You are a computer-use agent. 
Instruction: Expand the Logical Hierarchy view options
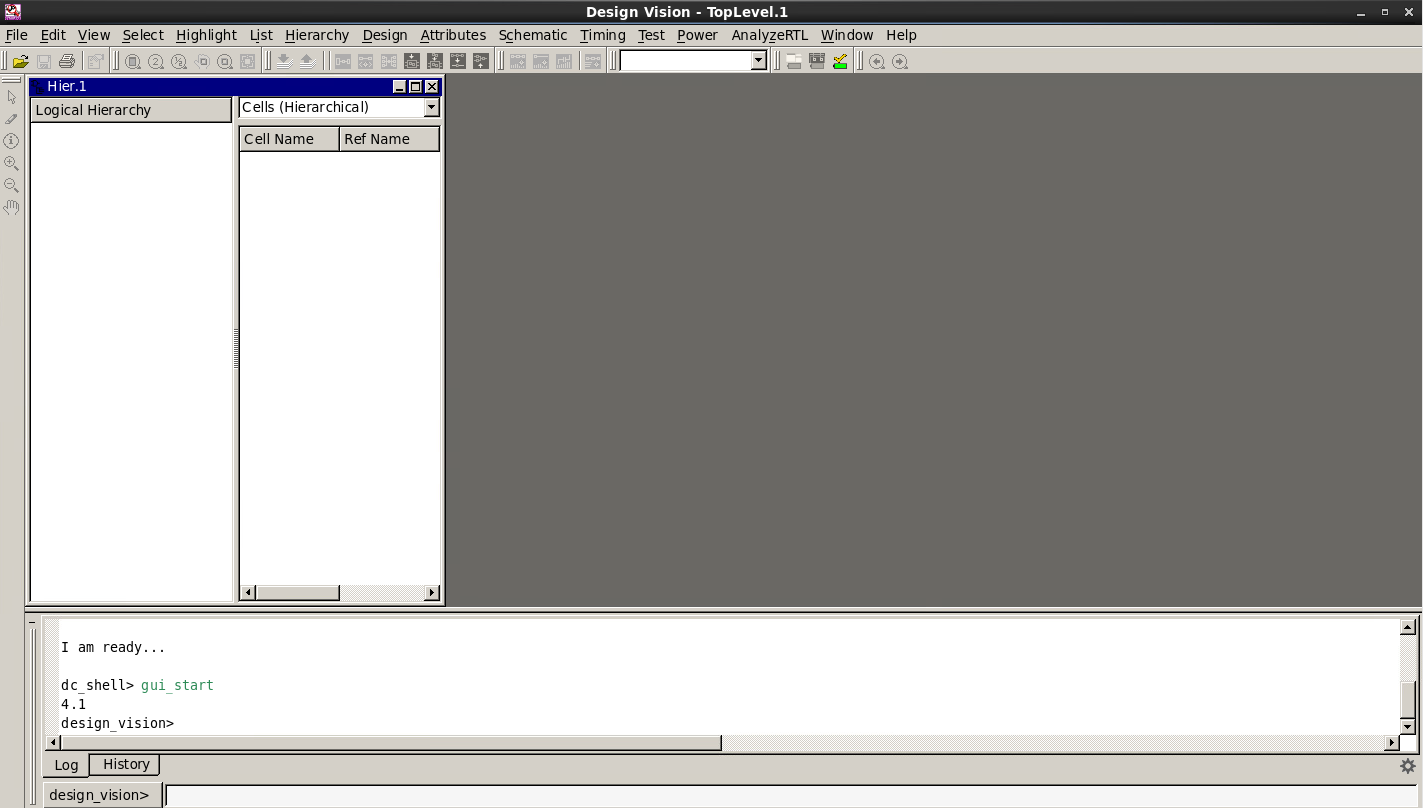(131, 110)
